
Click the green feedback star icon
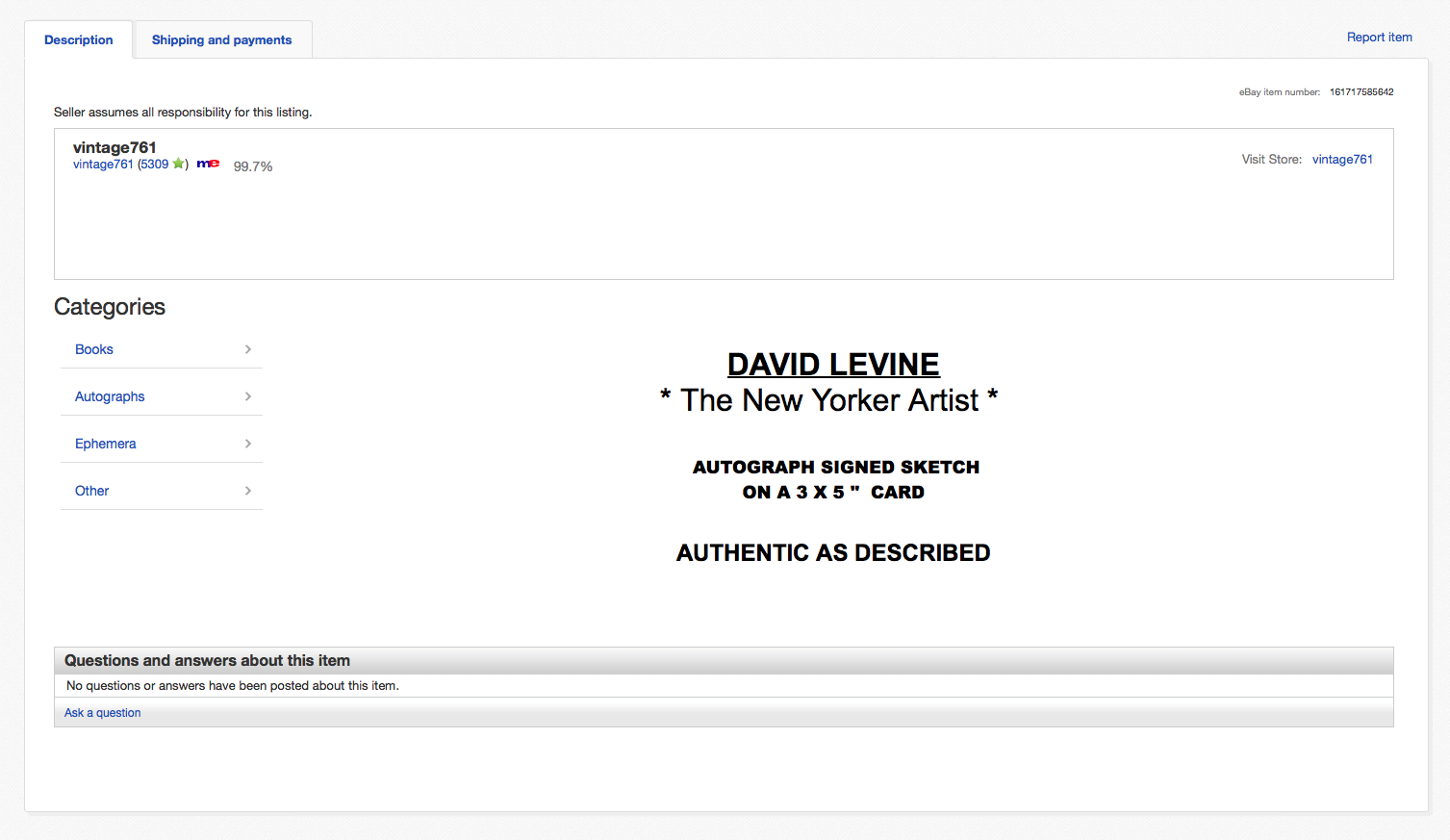coord(178,164)
